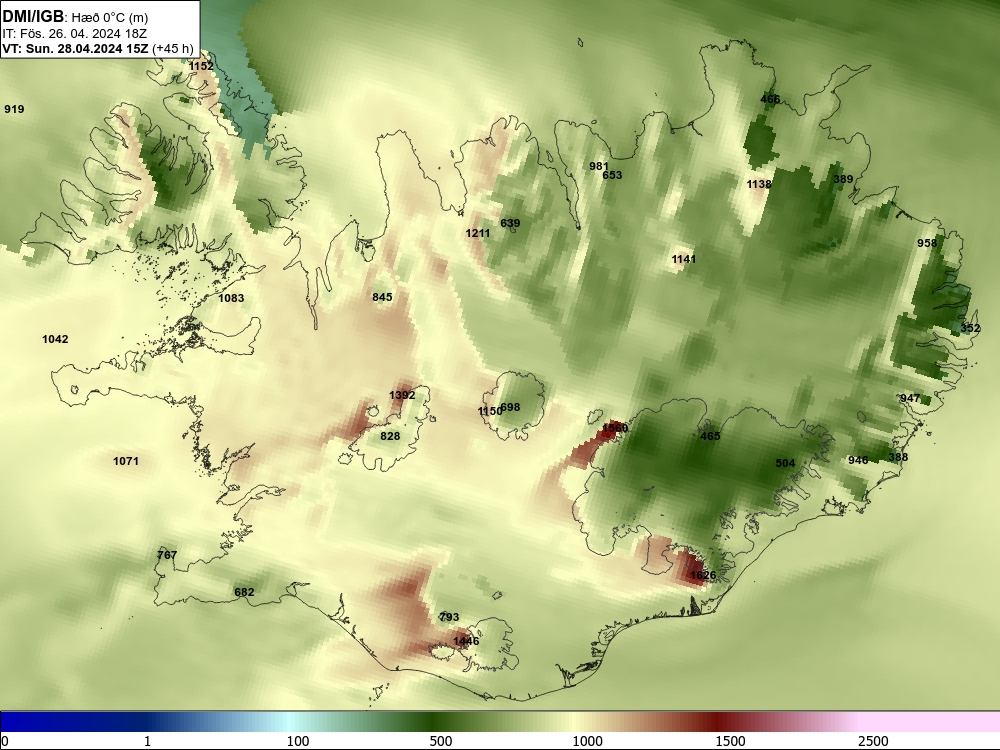1000x750 pixels.
Task: Select the 946 value label
Action: pos(858,460)
